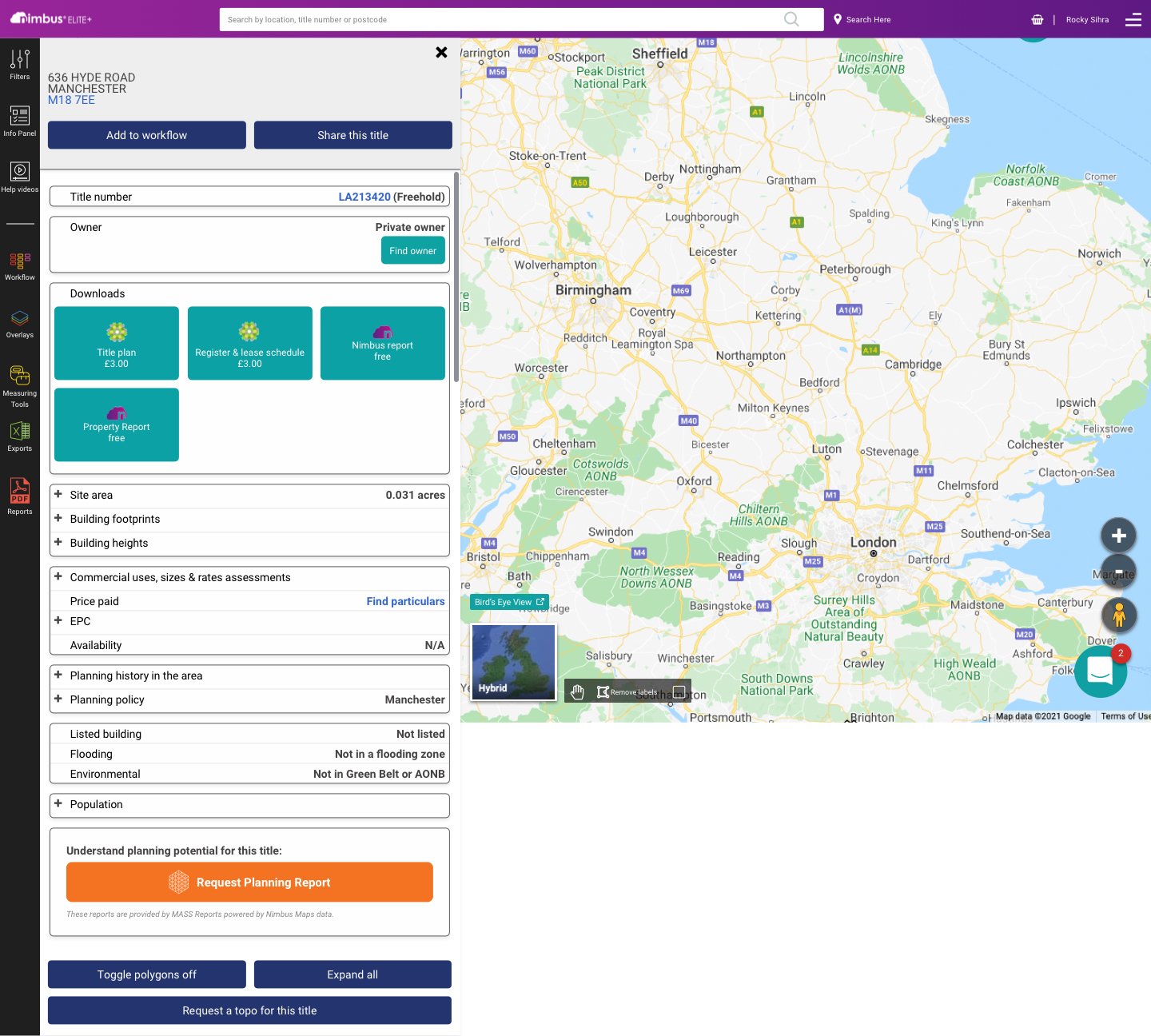The width and height of the screenshot is (1151, 1036).
Task: Open title number LA213420 link
Action: [364, 197]
